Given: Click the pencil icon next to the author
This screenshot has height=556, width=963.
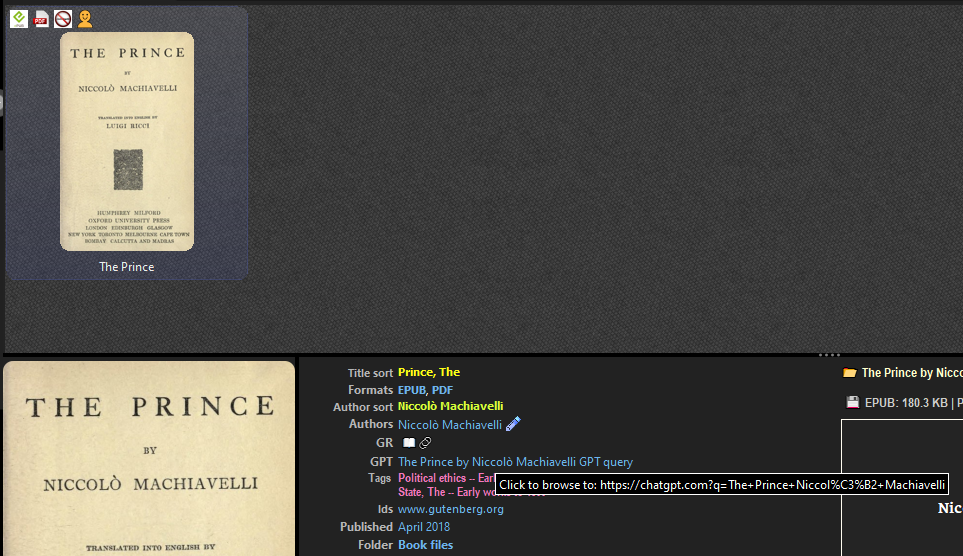Looking at the screenshot, I should coord(513,424).
